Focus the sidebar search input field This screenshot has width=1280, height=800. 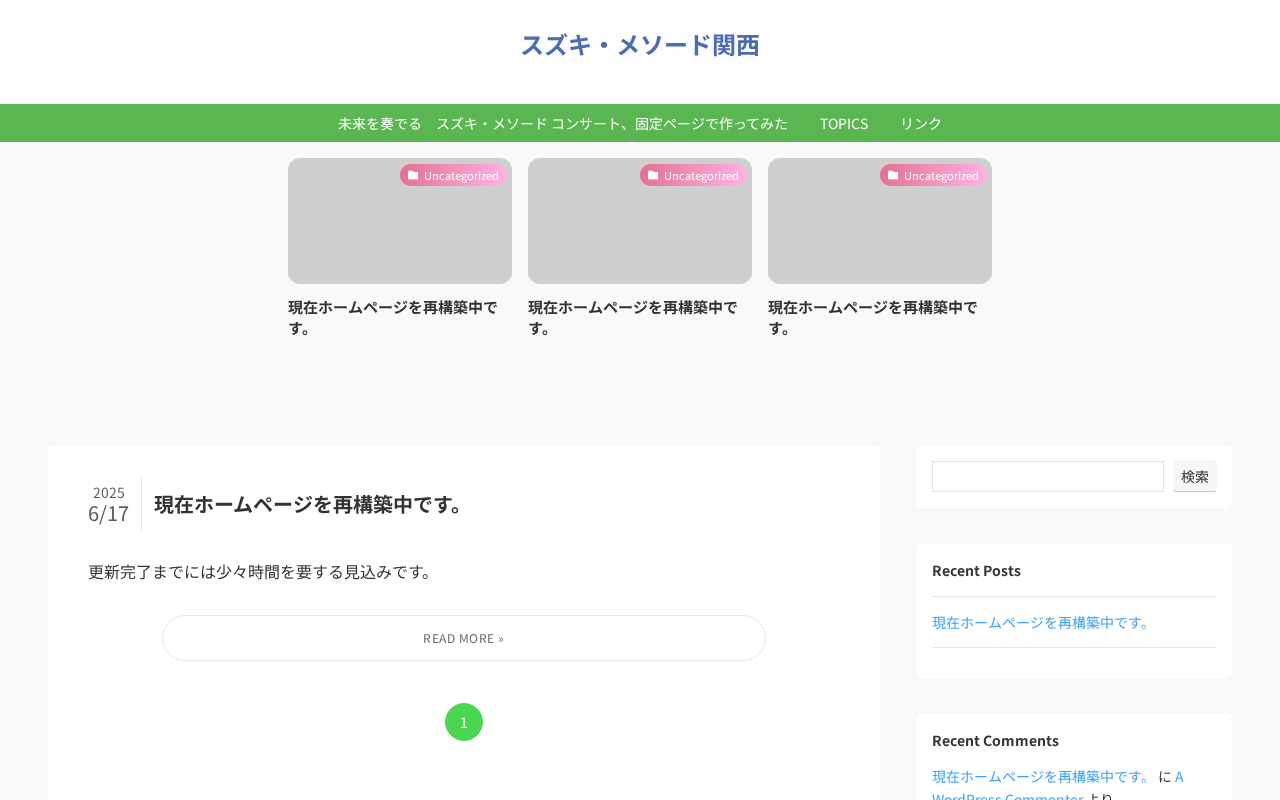(x=1048, y=476)
